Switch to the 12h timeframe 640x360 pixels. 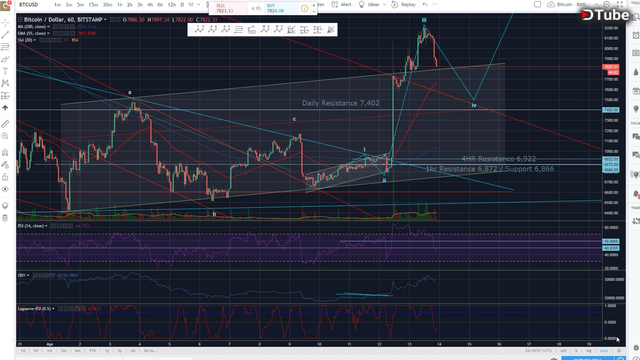click(172, 4)
